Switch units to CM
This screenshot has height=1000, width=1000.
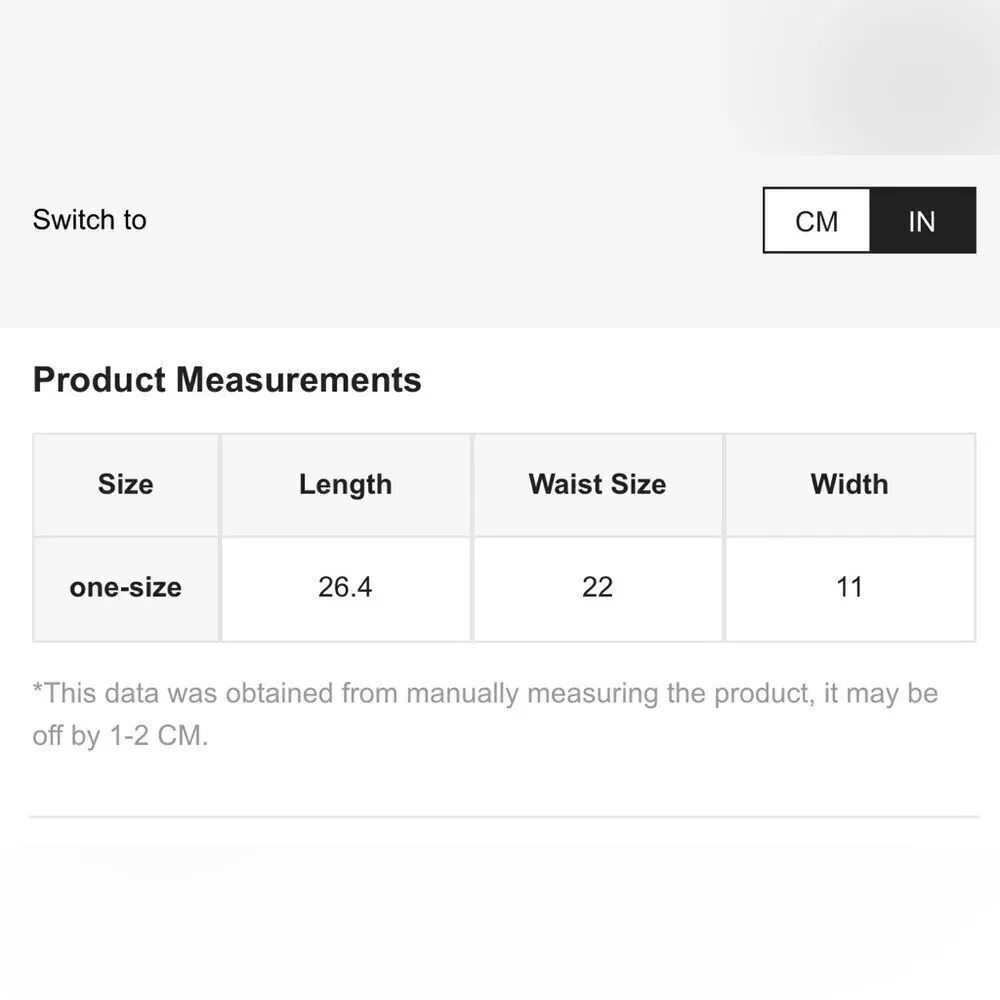tap(816, 221)
